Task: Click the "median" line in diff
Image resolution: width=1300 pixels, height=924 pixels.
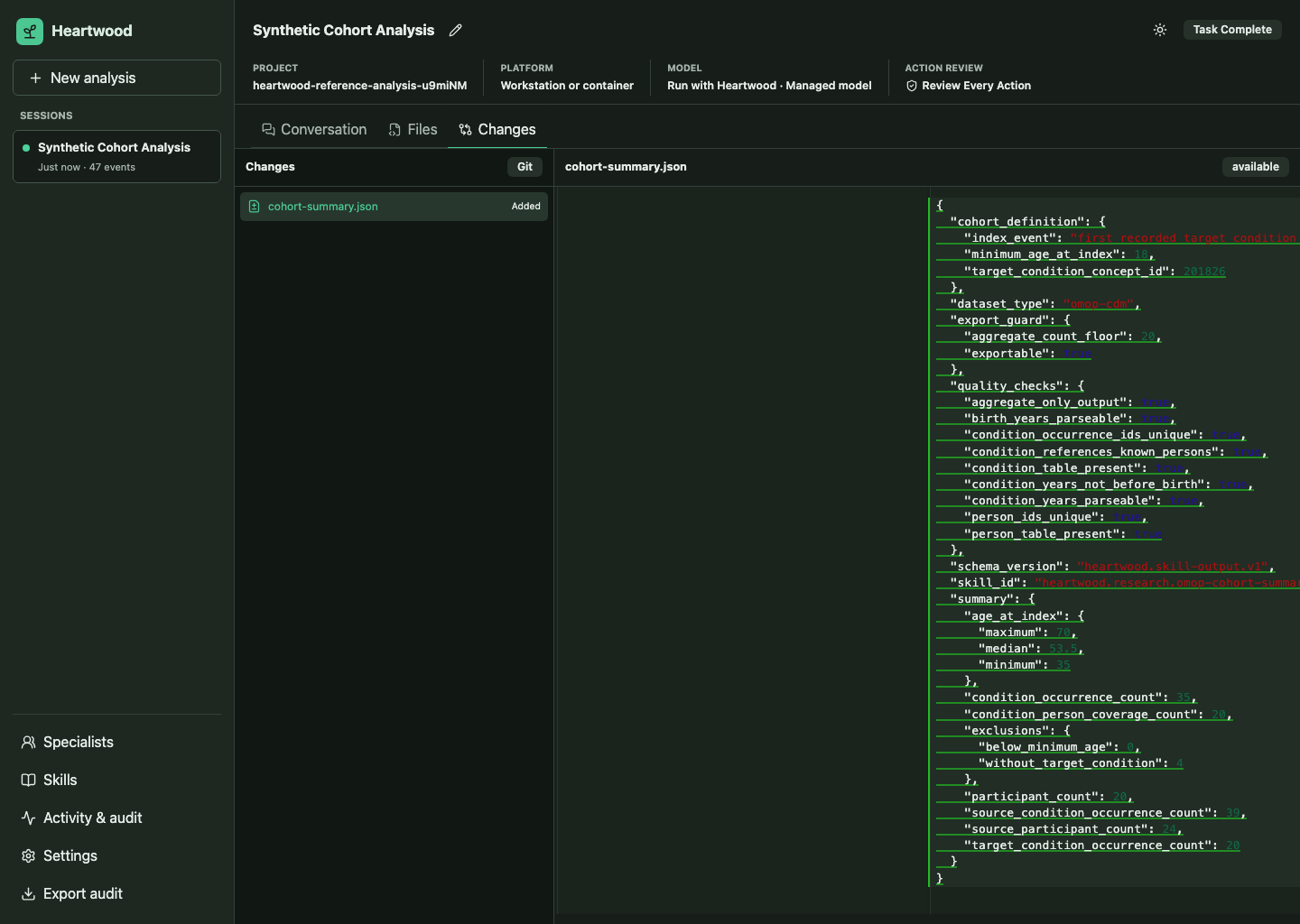Action: click(1010, 649)
